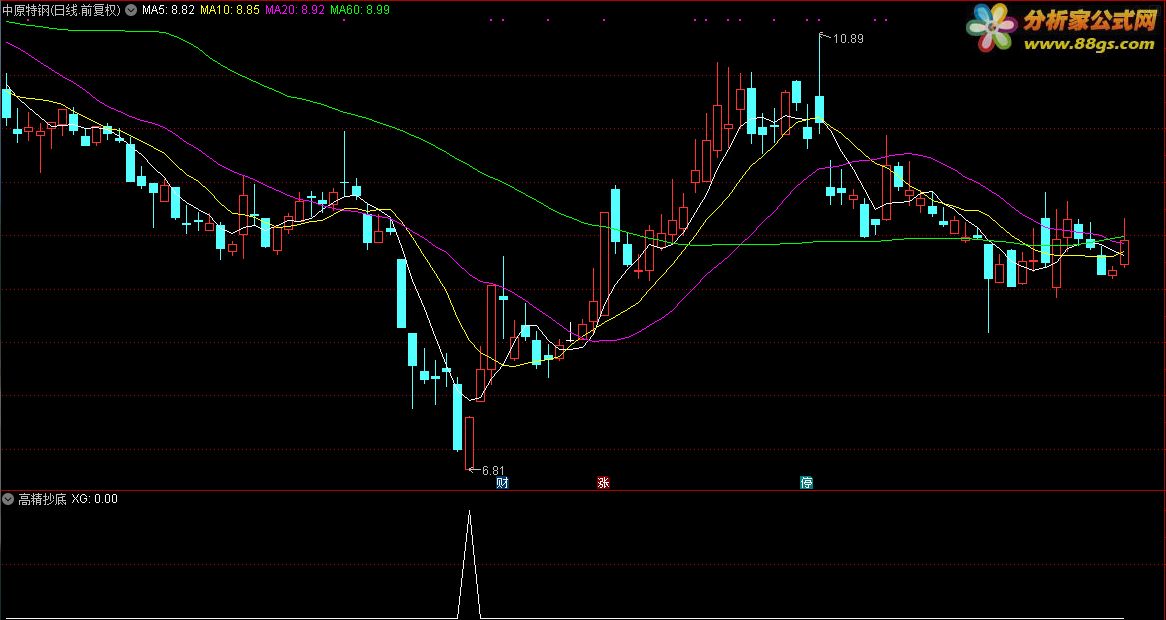
Task: Click the MA5: 8.82 label
Action: 168,10
